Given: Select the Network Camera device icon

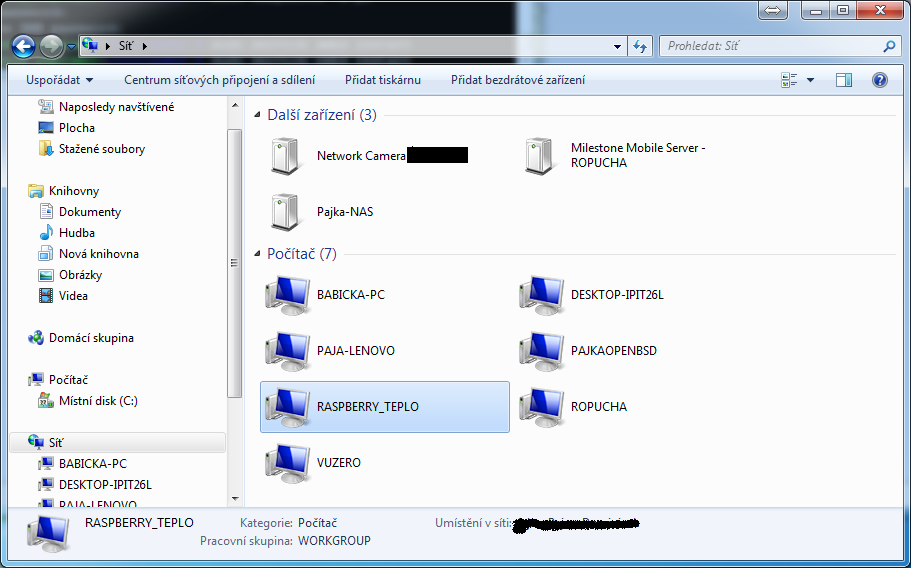Looking at the screenshot, I should tap(286, 156).
